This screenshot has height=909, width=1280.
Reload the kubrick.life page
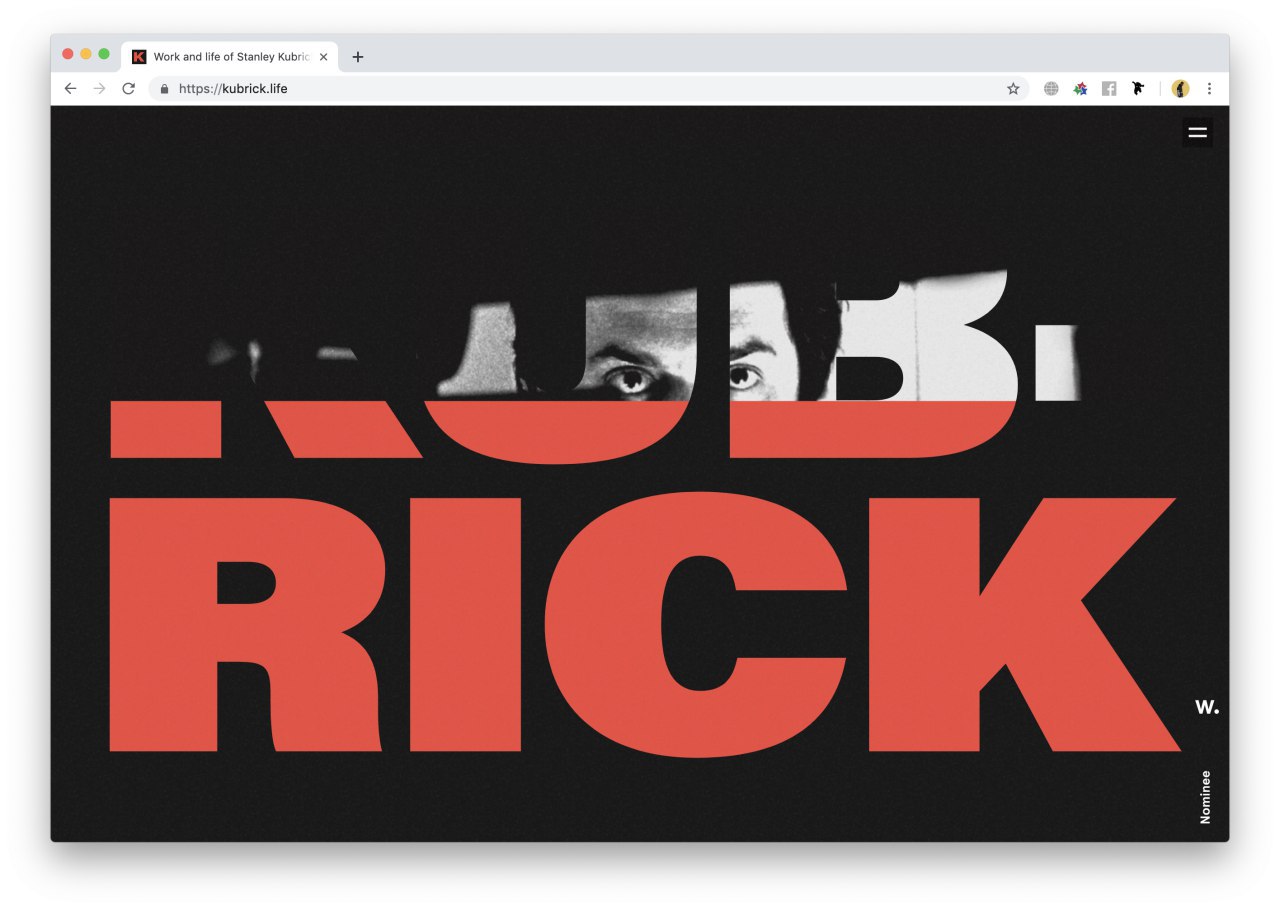[x=128, y=89]
